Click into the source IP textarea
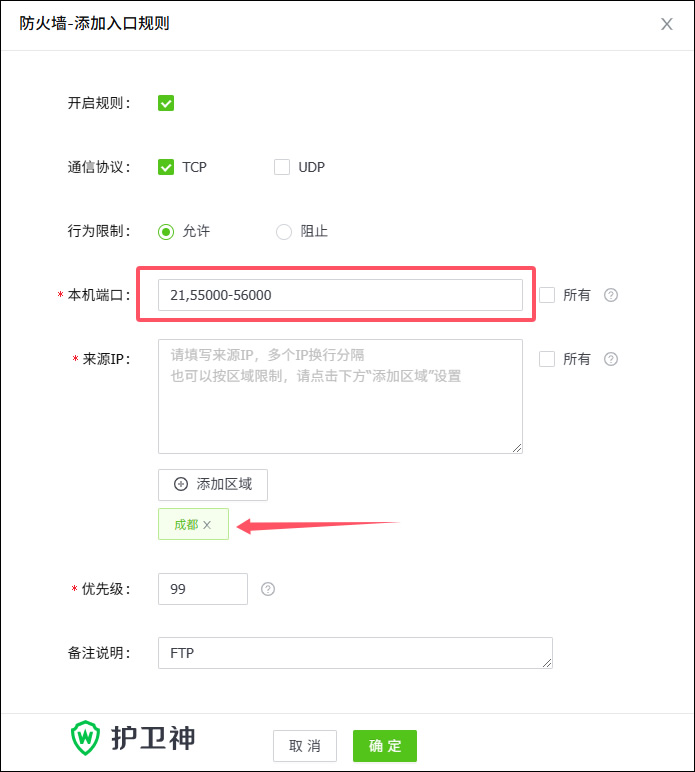The image size is (695, 772). [340, 396]
